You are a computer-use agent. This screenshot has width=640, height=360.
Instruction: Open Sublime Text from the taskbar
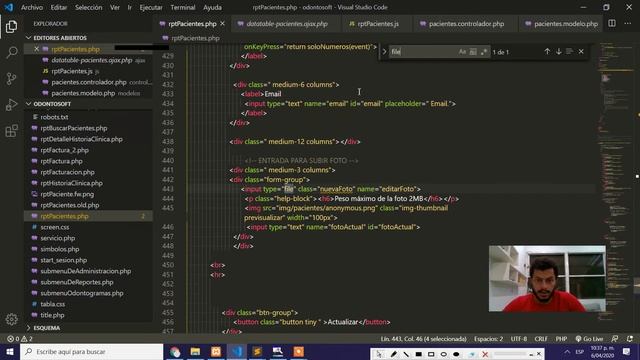click(257, 351)
